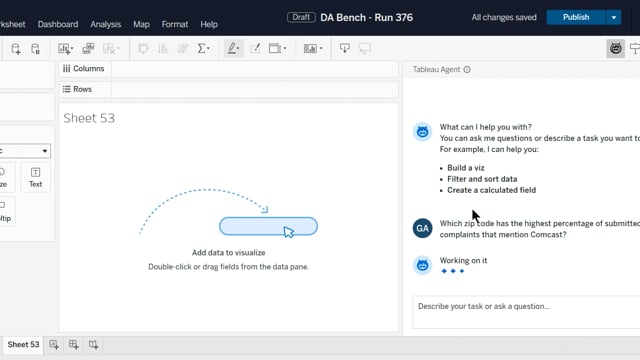Open the Dashboard menu
Screen dimensions: 640x360
pos(58,24)
